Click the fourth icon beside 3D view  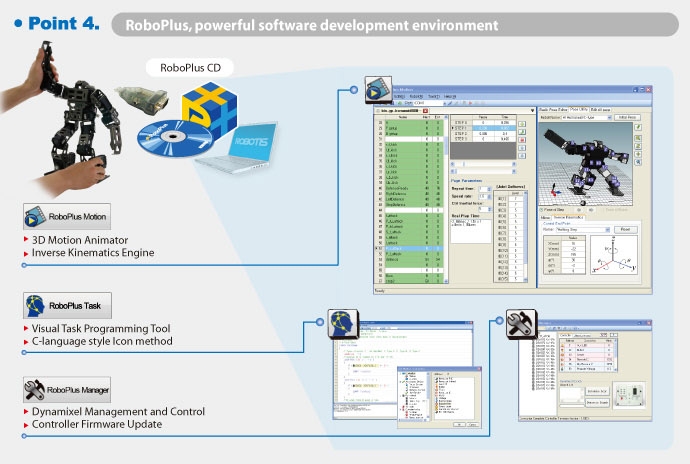(638, 154)
